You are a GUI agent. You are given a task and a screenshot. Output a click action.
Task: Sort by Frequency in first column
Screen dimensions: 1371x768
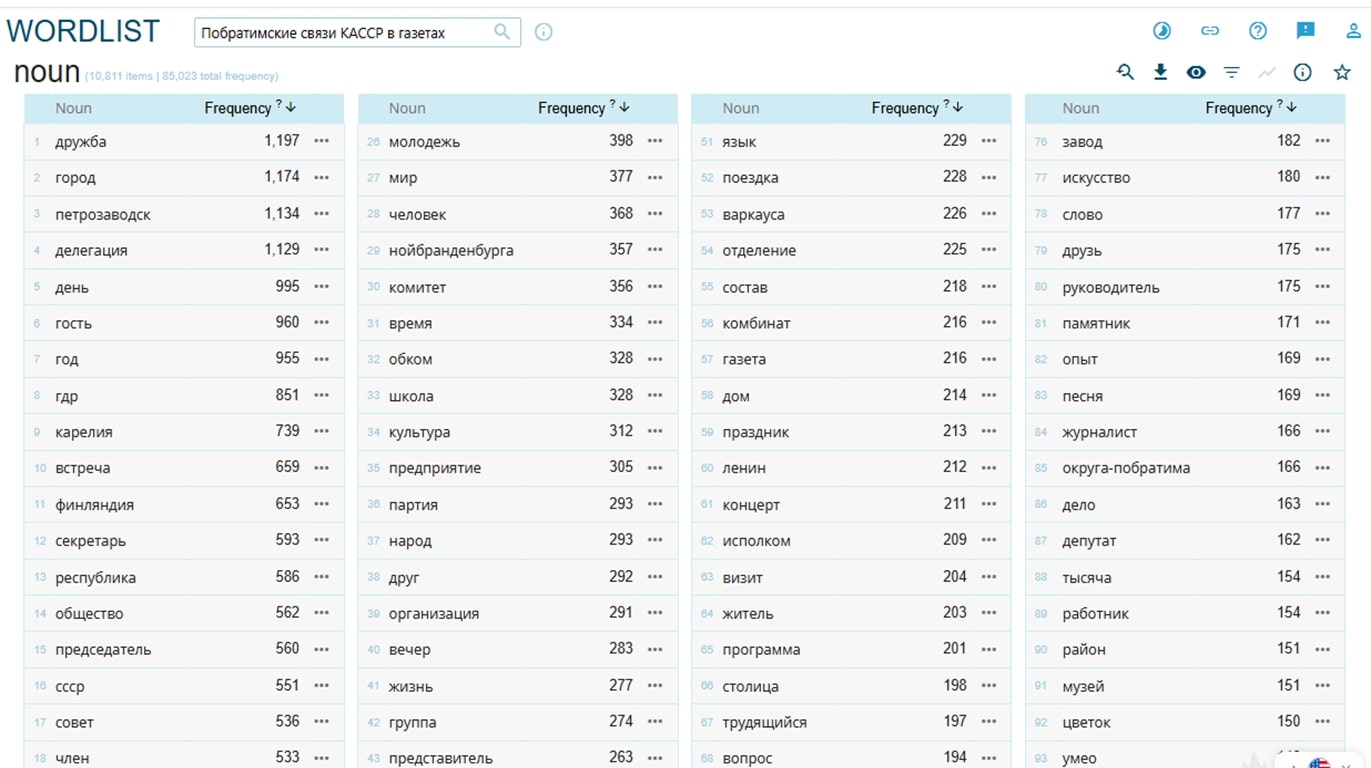click(x=238, y=108)
